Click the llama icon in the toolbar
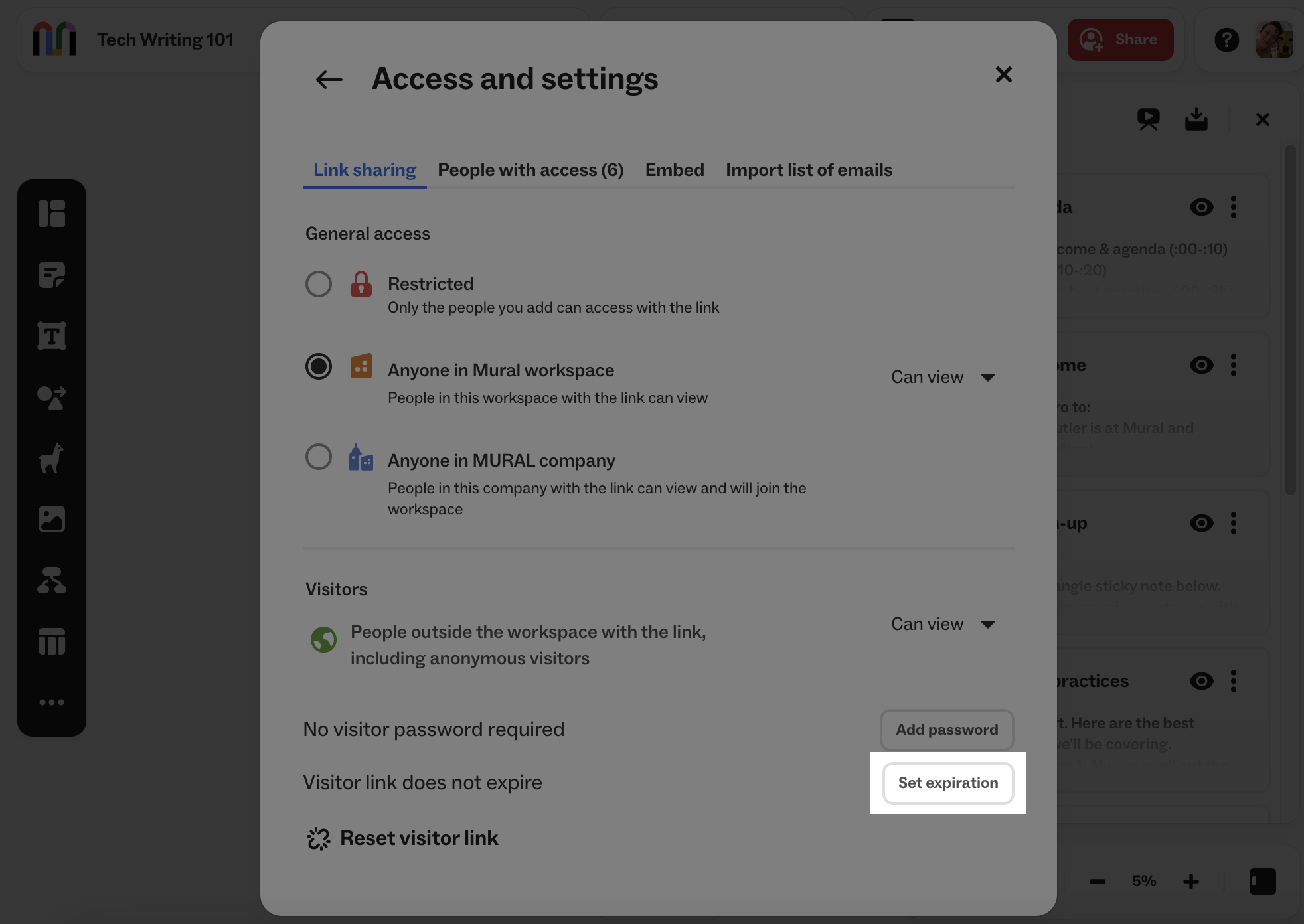This screenshot has width=1304, height=924. 52,458
